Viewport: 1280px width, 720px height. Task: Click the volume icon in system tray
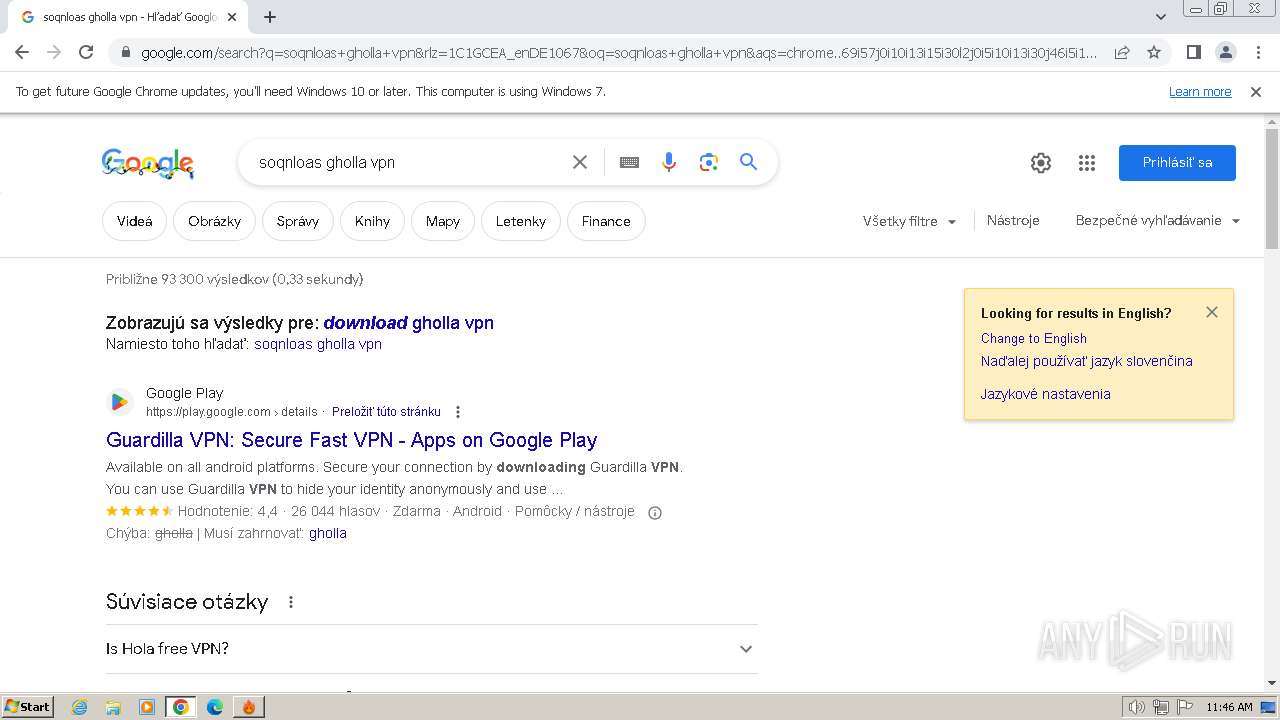click(1137, 707)
